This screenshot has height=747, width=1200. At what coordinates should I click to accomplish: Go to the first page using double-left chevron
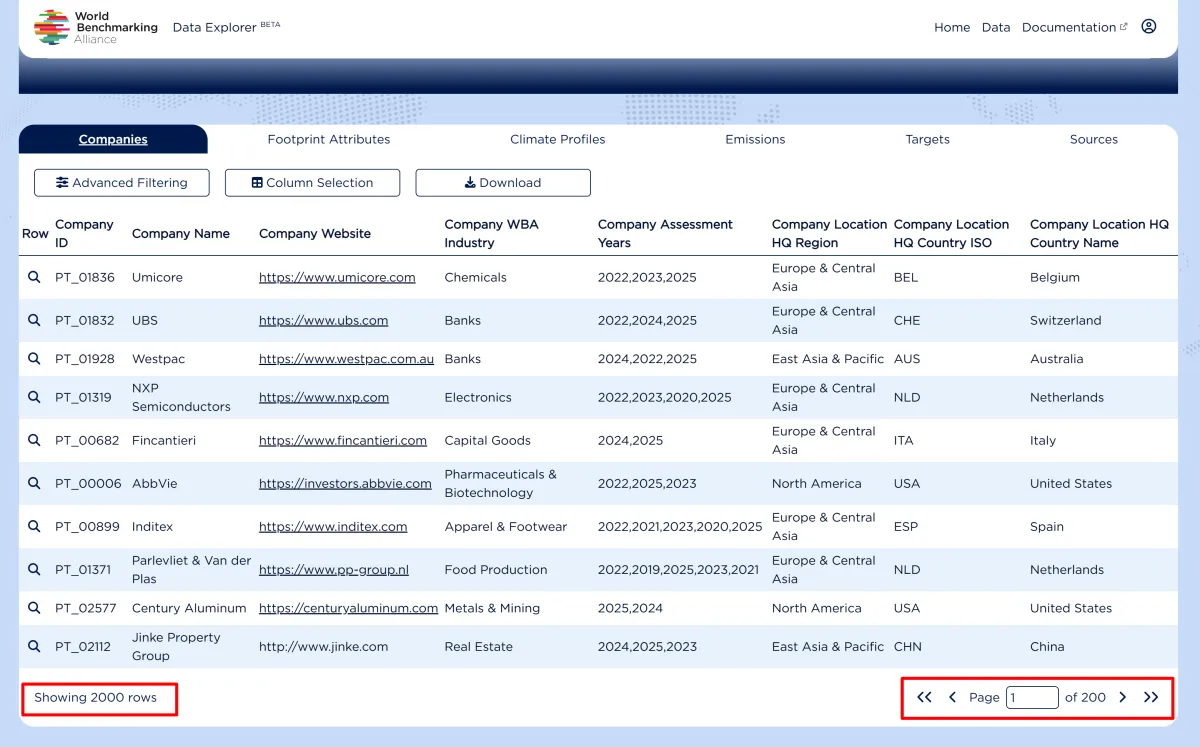(923, 697)
